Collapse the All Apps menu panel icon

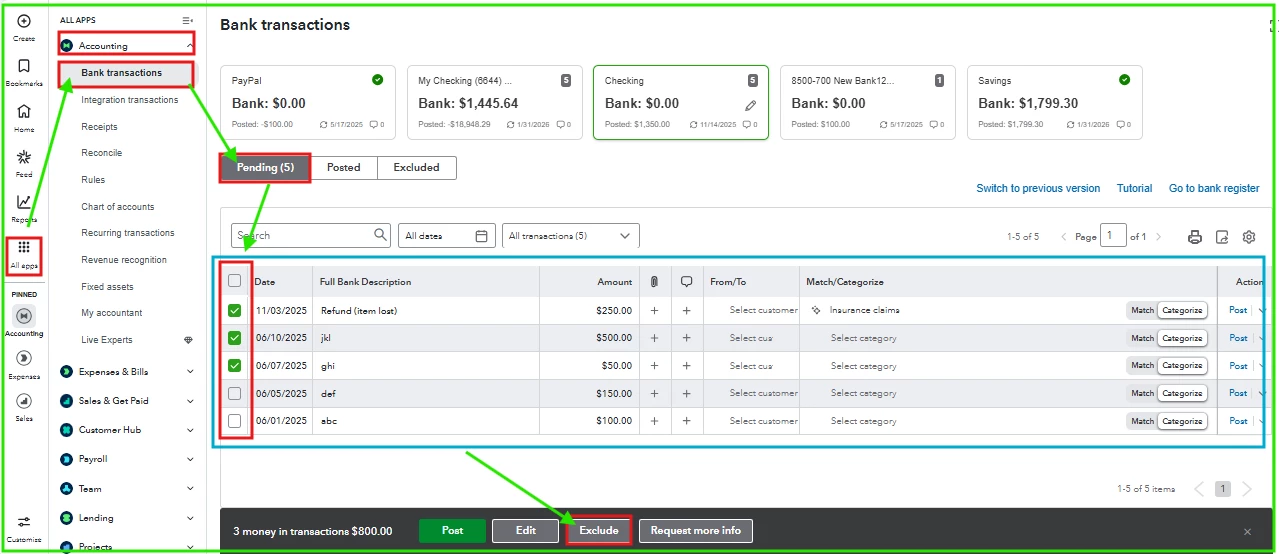point(188,20)
